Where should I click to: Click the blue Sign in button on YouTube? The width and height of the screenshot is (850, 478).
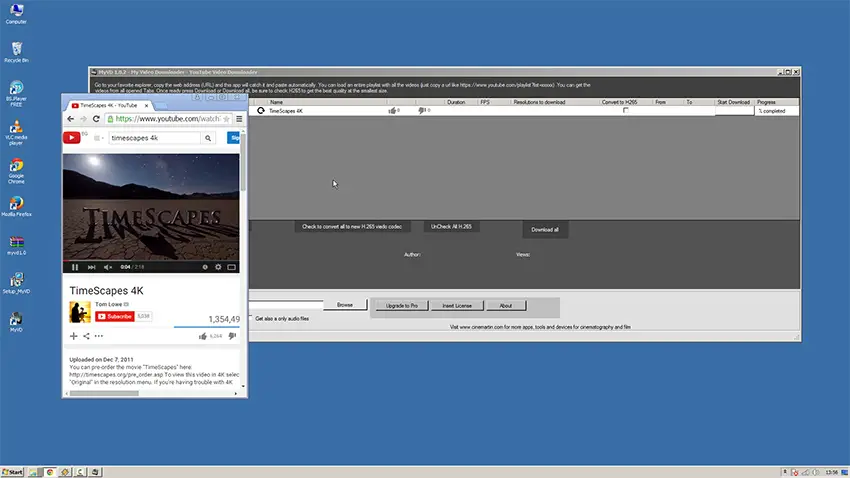pyautogui.click(x=234, y=138)
